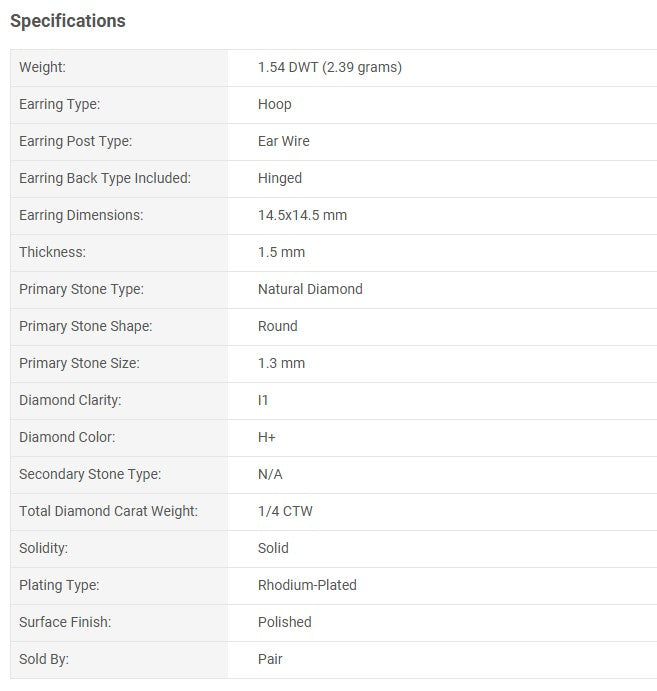Select the Secondary Stone Type label
Screen dimensions: 657x691
point(90,475)
